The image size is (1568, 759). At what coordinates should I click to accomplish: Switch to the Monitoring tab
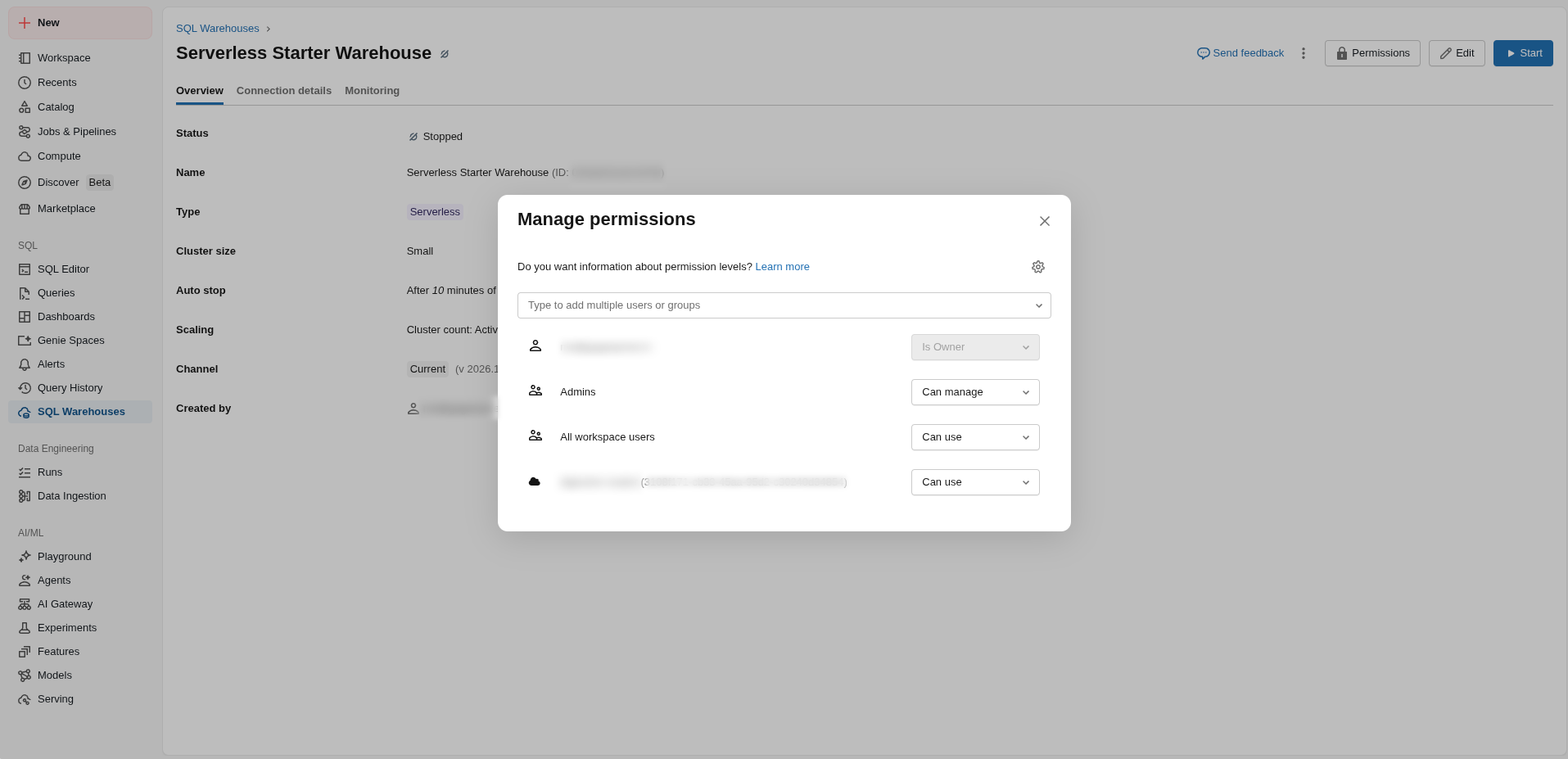pos(372,91)
